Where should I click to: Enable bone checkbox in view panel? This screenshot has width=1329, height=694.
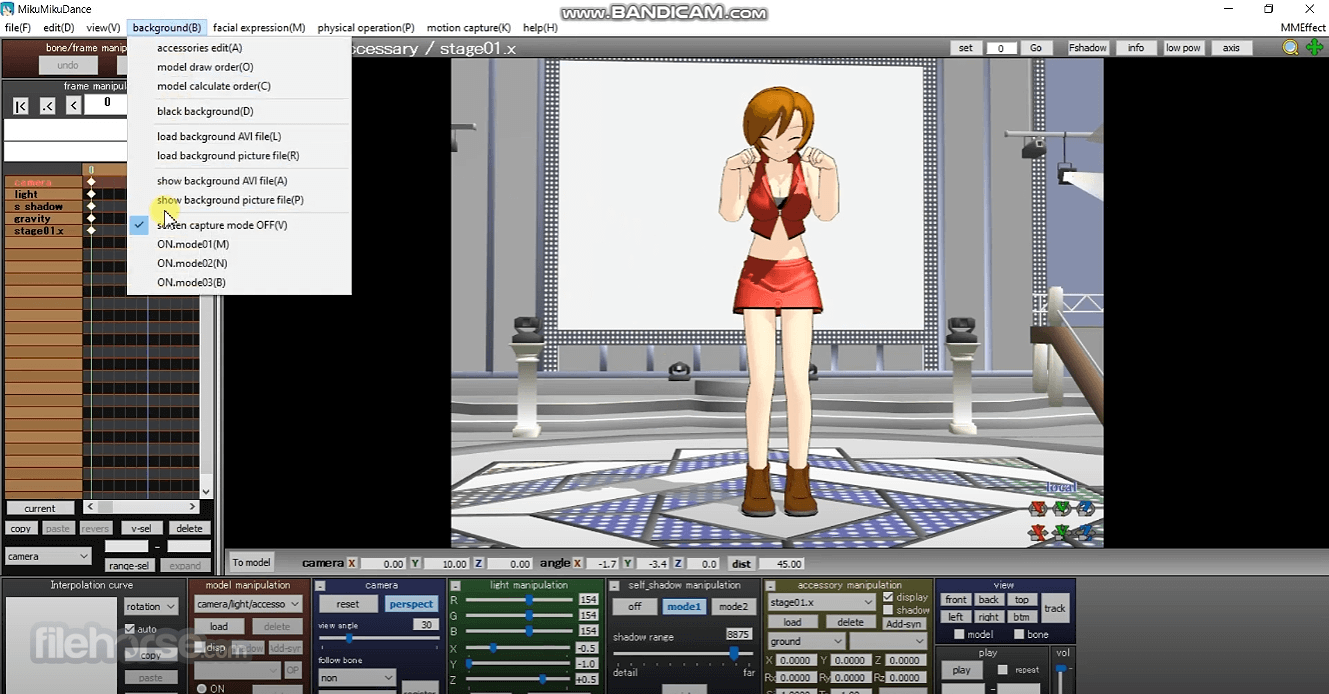(1019, 634)
